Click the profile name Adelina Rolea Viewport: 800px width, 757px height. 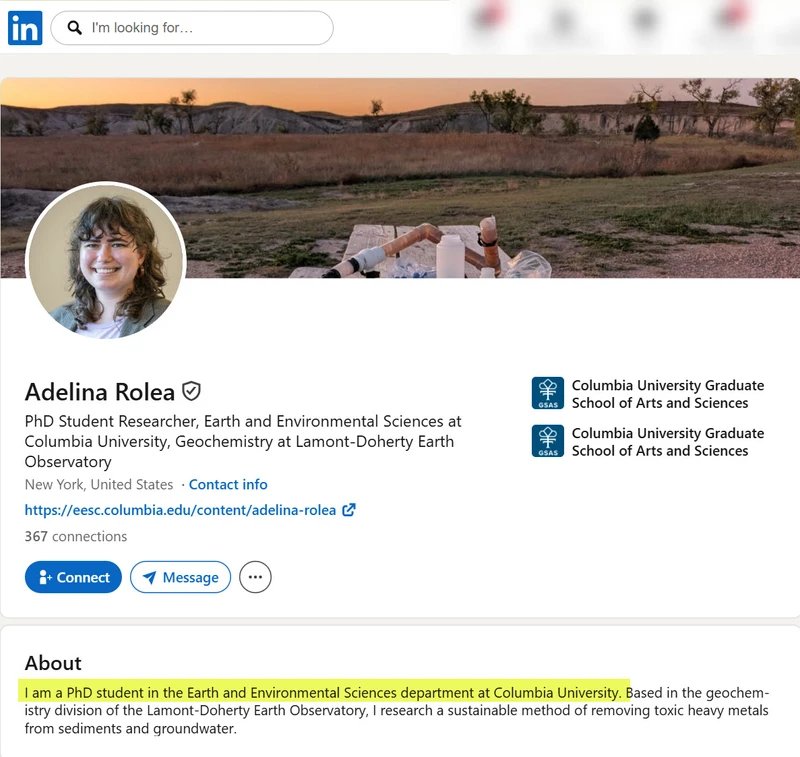[99, 392]
